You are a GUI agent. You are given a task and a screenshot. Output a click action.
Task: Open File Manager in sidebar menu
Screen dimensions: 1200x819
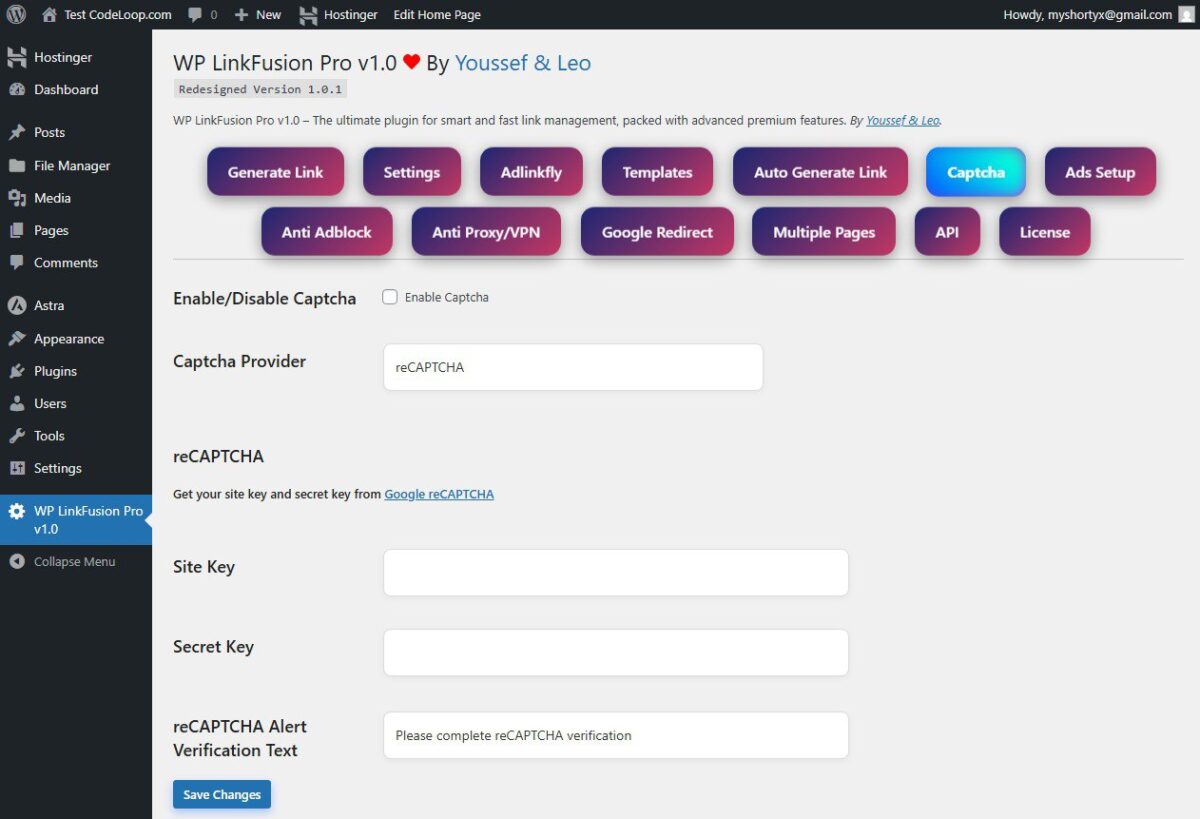[72, 166]
